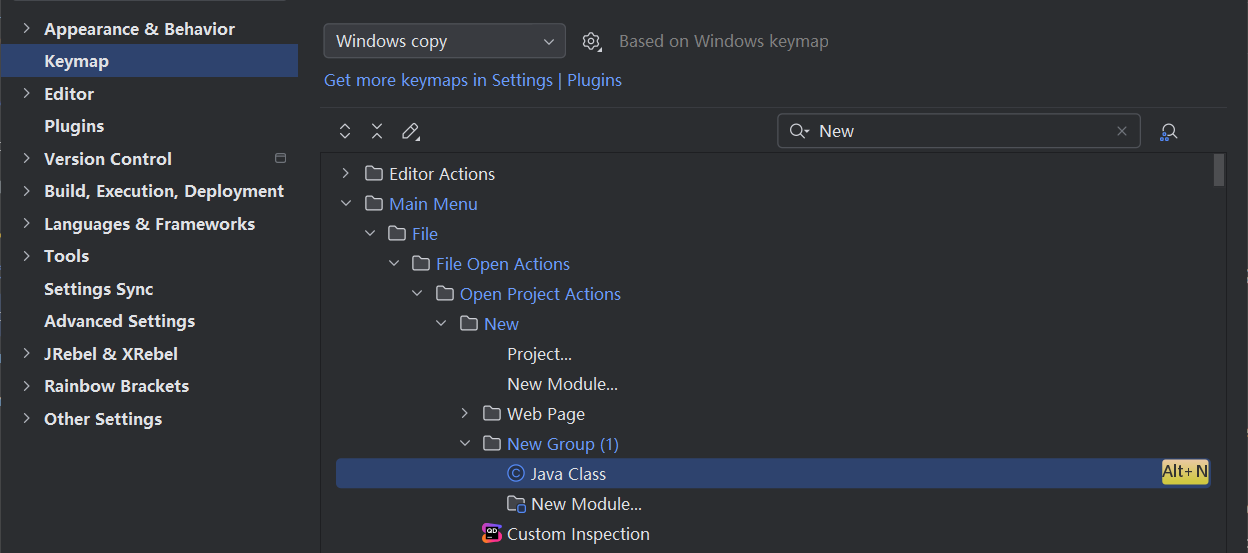This screenshot has height=553, width=1248.
Task: Collapse the New Group (1) node
Action: pos(464,444)
